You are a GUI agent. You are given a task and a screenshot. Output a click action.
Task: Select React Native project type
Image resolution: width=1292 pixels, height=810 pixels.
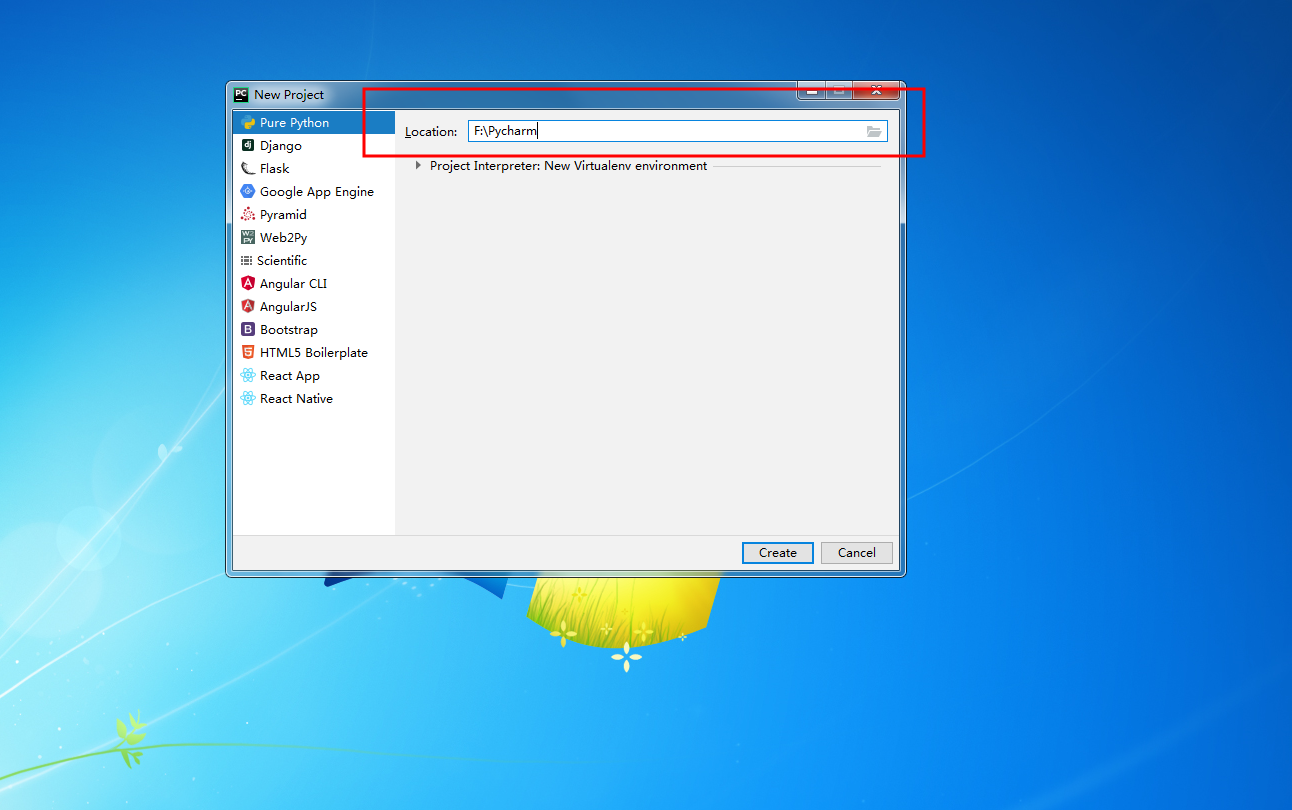coord(314,399)
